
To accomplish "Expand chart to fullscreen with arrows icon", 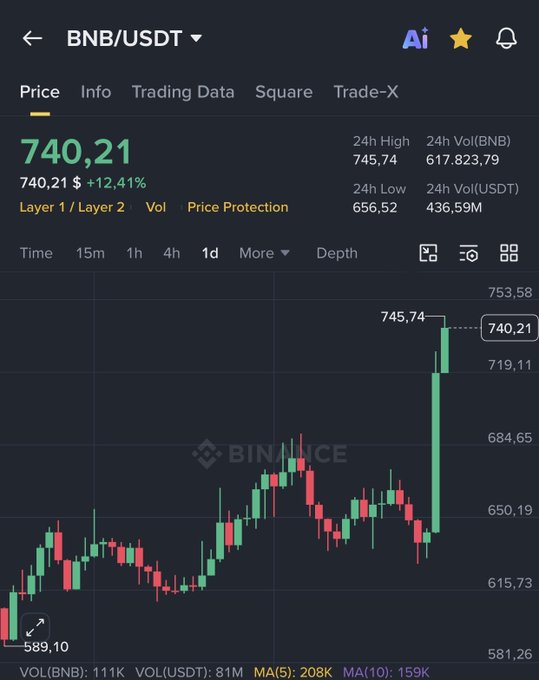I will click(35, 628).
